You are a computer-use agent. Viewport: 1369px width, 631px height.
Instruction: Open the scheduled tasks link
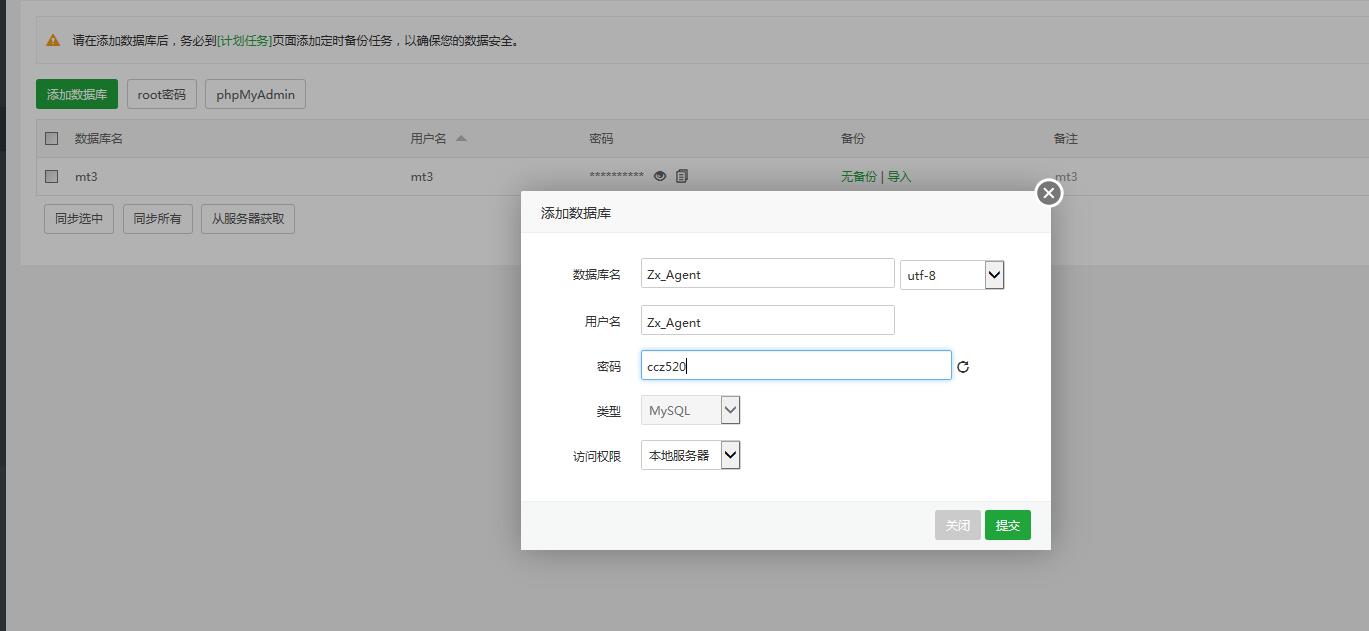point(244,41)
